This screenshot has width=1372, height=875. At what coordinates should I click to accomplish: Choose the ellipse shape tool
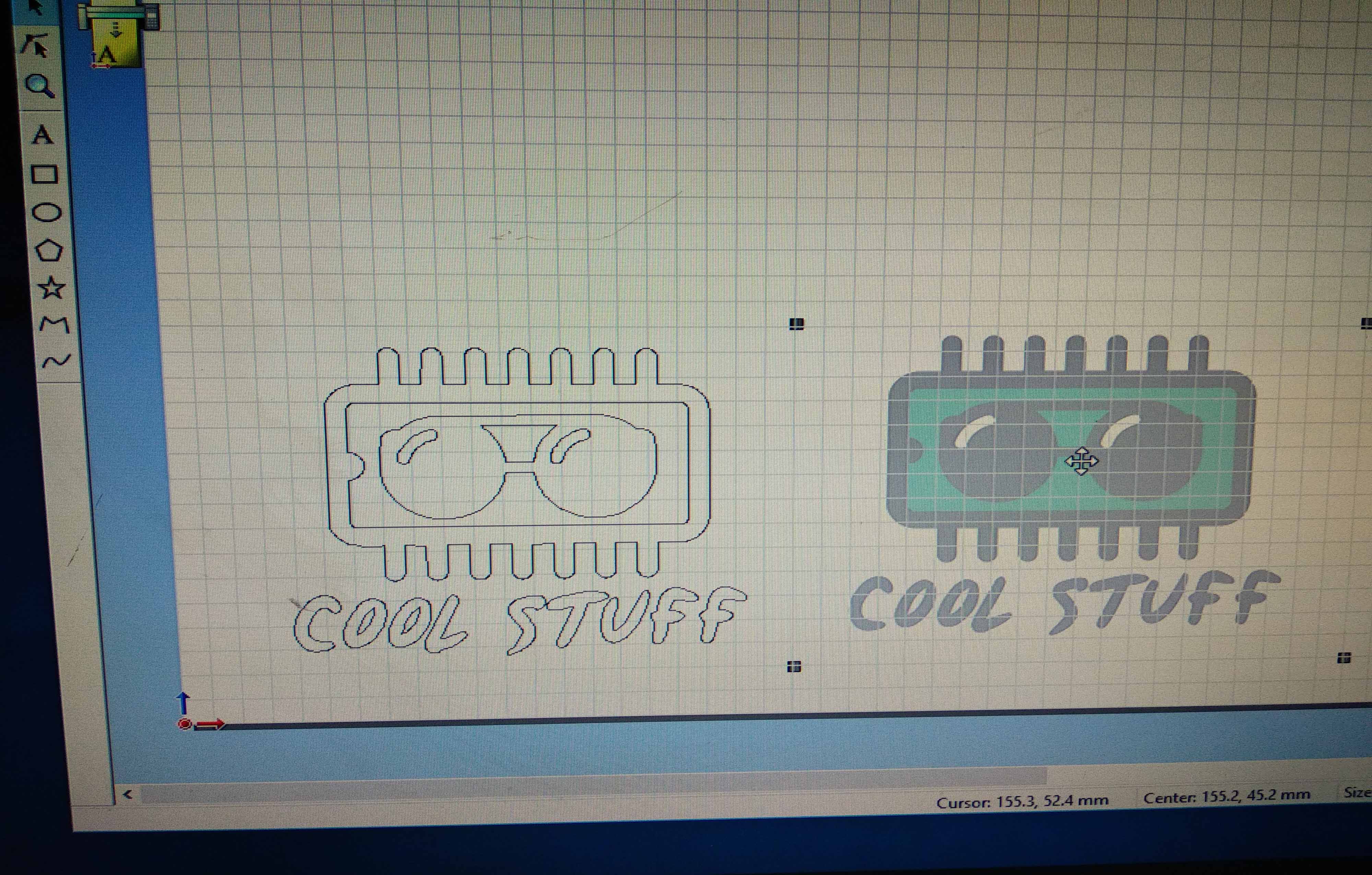coord(46,213)
